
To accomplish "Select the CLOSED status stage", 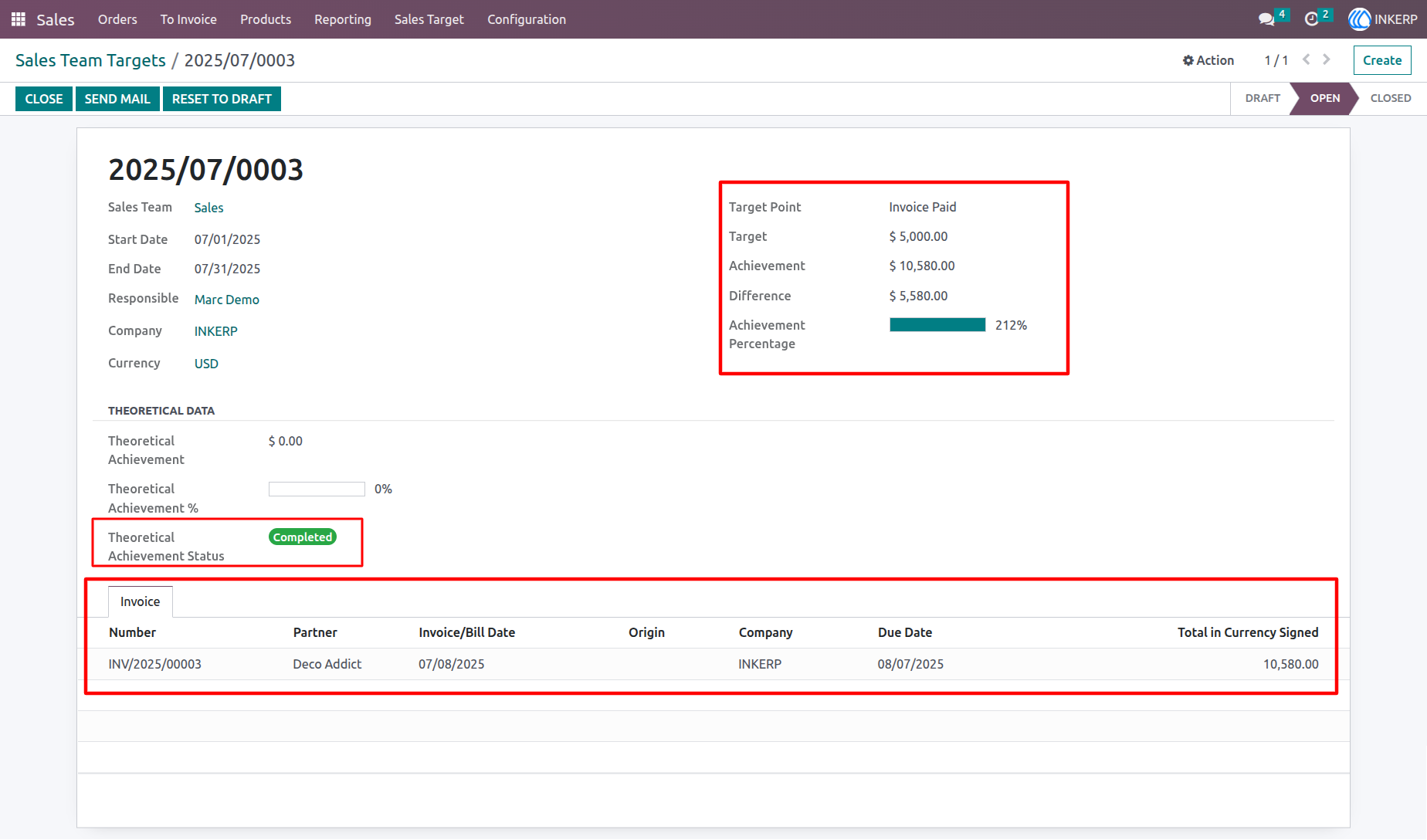I will pos(1391,98).
